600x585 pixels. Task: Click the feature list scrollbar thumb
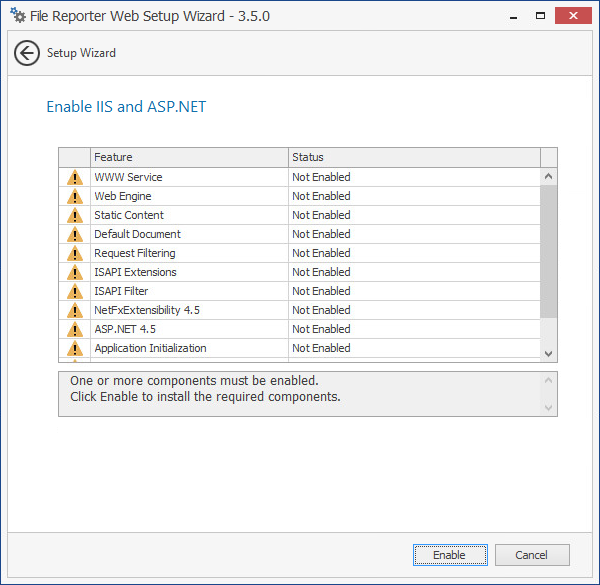[x=548, y=250]
